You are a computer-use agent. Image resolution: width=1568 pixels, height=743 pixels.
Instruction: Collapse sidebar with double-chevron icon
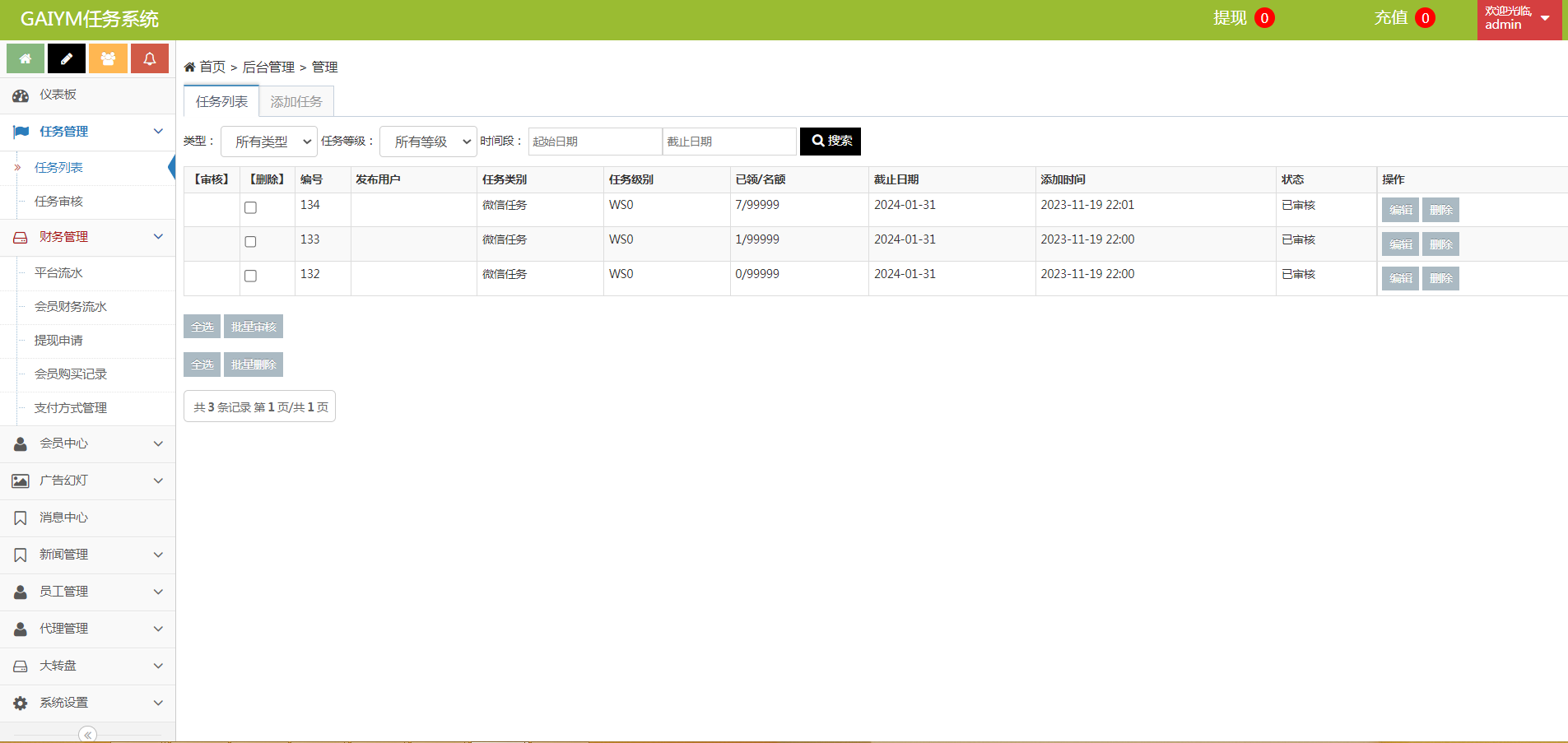[87, 735]
